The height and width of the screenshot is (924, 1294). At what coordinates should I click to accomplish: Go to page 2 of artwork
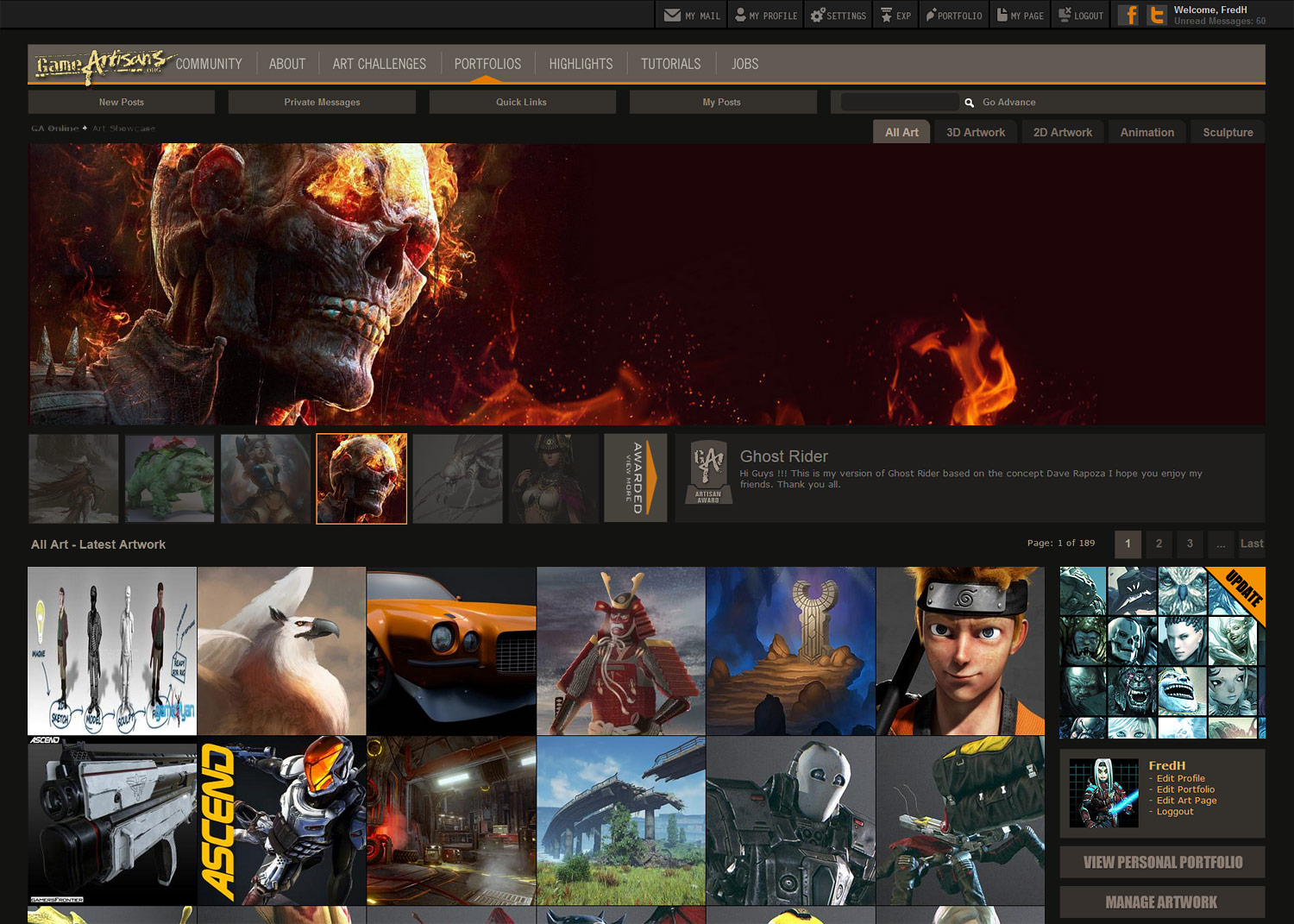(1159, 544)
